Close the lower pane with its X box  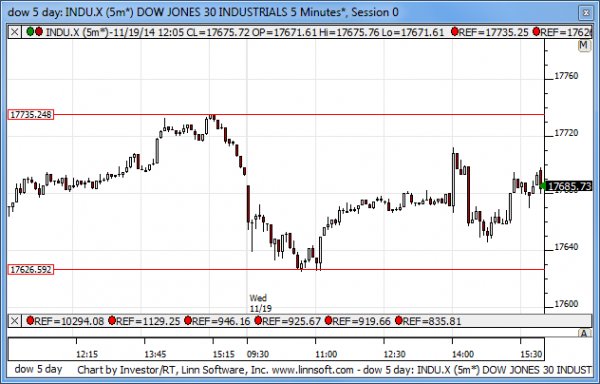(15, 321)
